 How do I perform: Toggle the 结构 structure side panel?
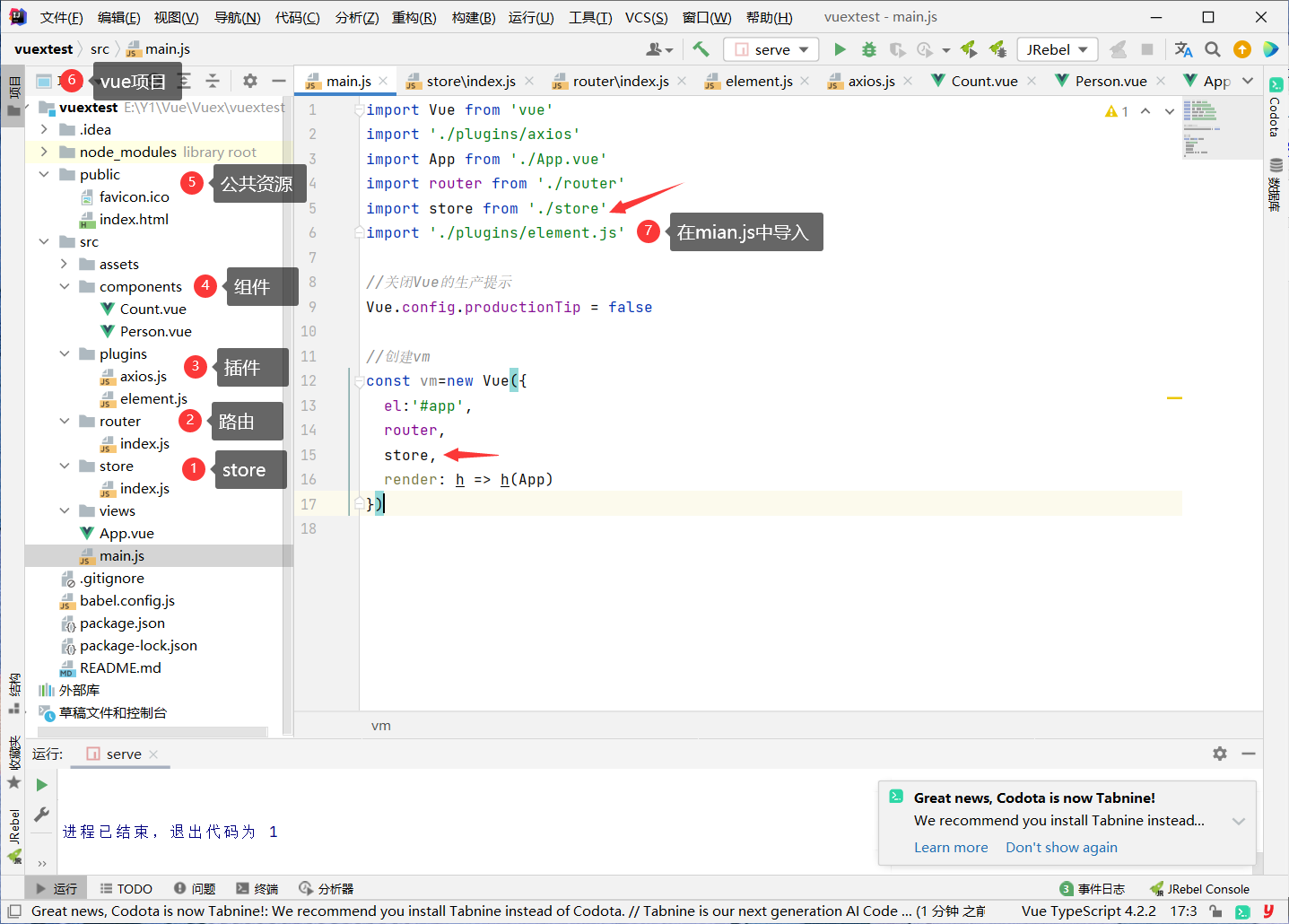point(13,693)
